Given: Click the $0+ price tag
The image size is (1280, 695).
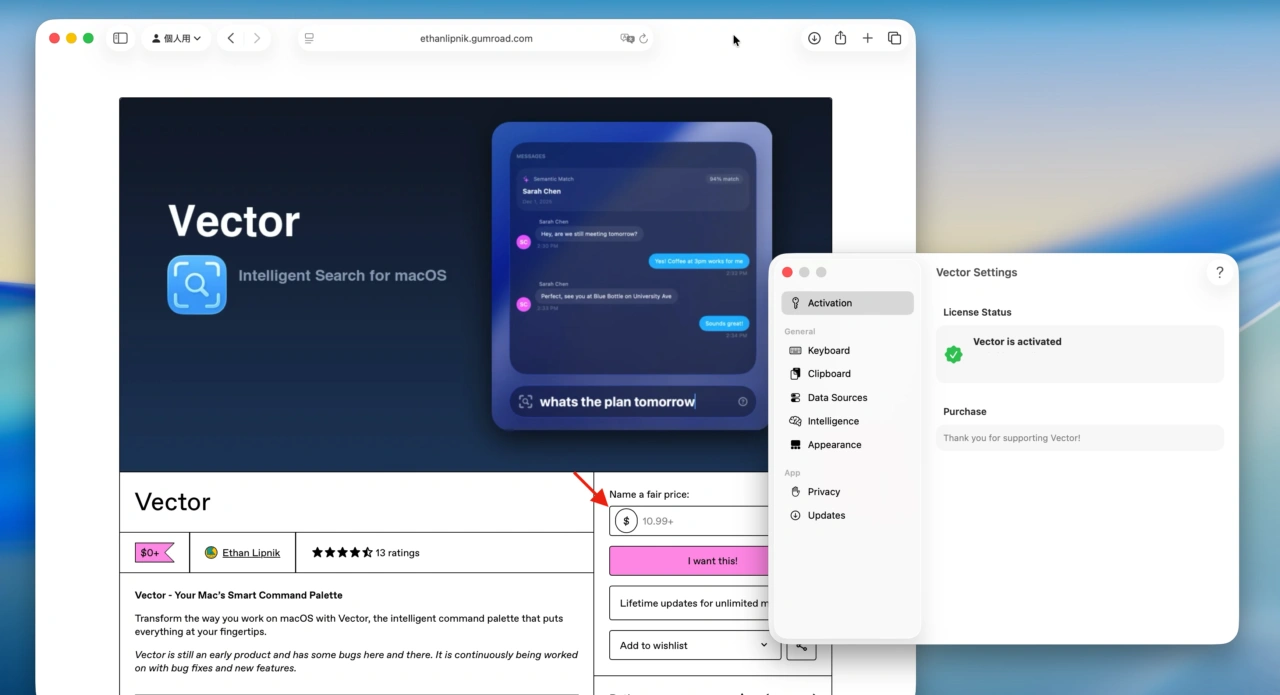Looking at the screenshot, I should 154,552.
